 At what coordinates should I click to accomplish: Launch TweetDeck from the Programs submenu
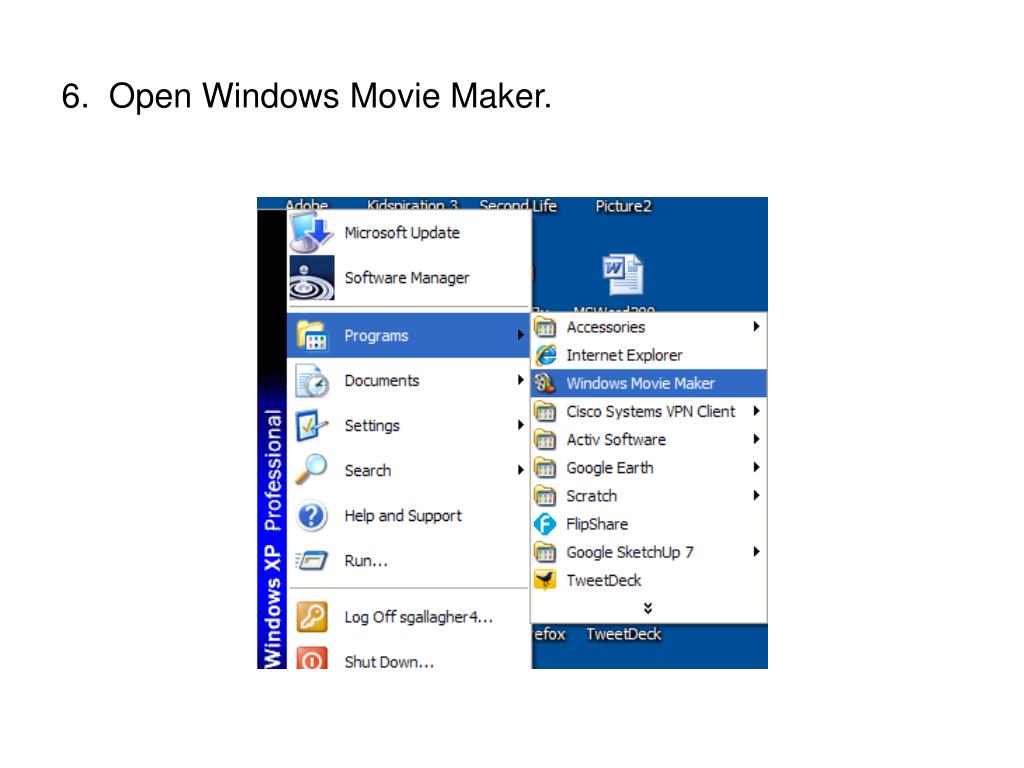[x=648, y=580]
